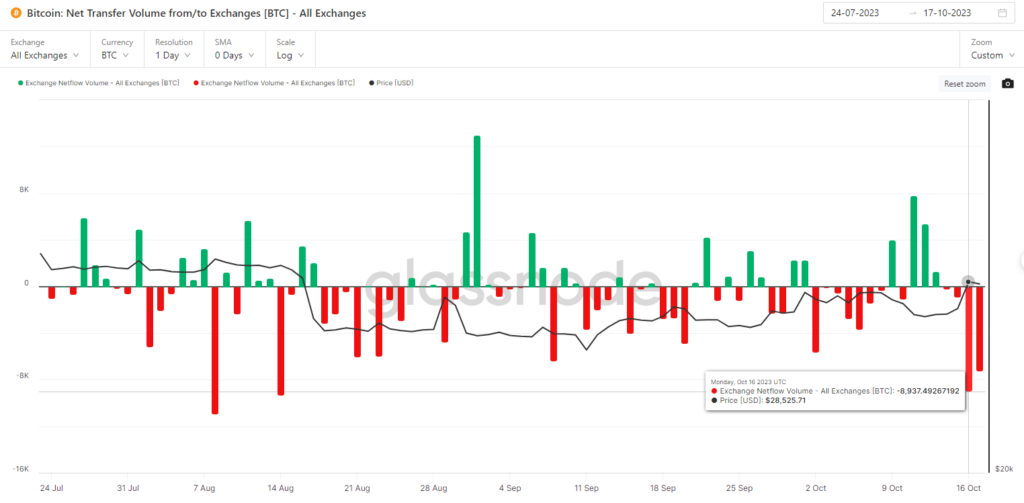Viewport: 1024px width, 503px height.
Task: Open the Currency dropdown set to BTC
Action: tap(115, 56)
